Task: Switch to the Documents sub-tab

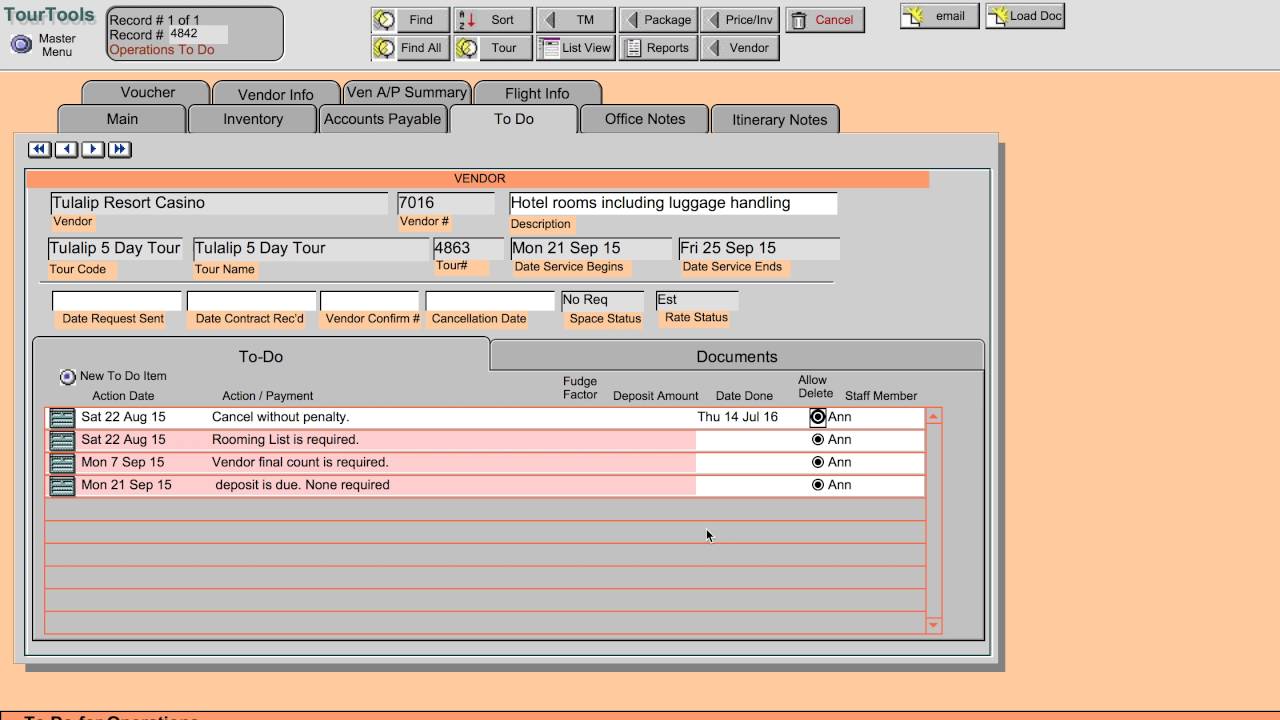Action: [x=737, y=356]
